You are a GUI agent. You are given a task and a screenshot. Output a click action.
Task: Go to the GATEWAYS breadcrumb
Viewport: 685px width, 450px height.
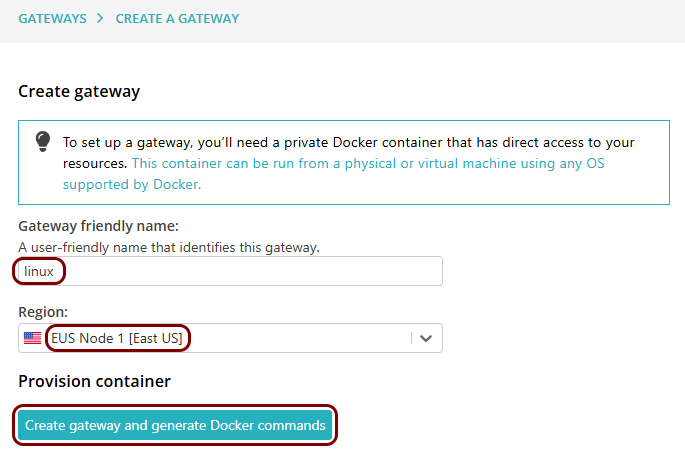pos(52,19)
